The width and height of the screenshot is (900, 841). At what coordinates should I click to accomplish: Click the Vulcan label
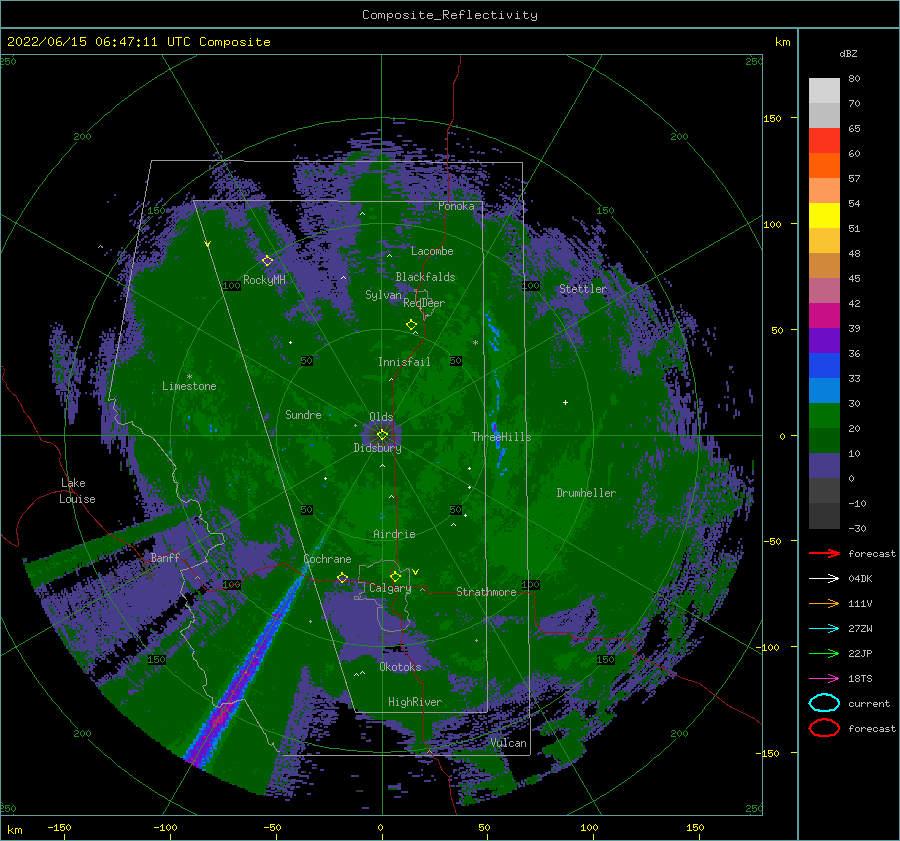click(x=508, y=743)
